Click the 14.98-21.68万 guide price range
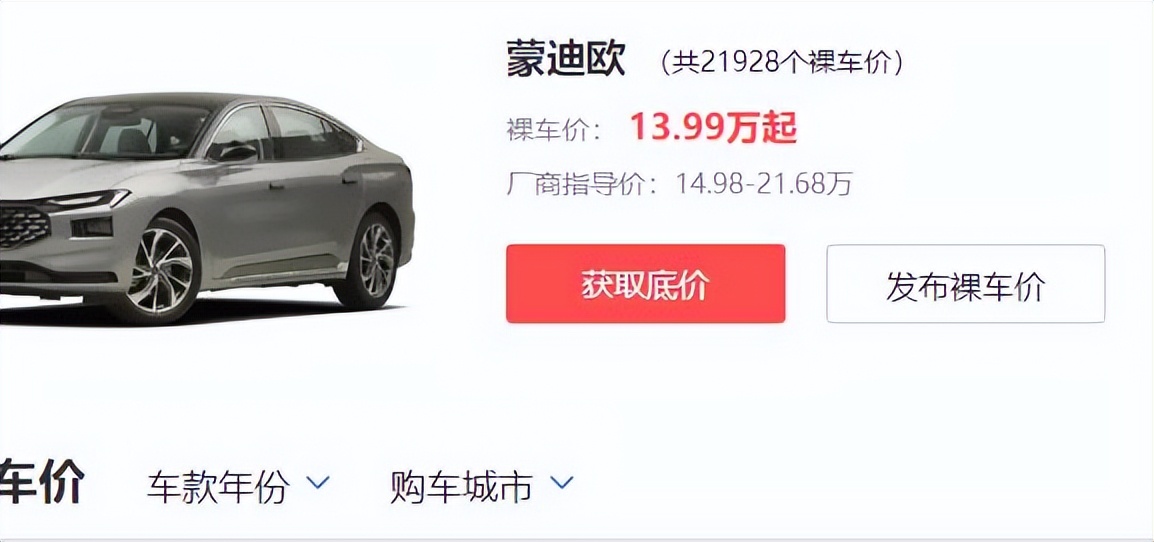Image resolution: width=1154 pixels, height=542 pixels. click(x=765, y=183)
